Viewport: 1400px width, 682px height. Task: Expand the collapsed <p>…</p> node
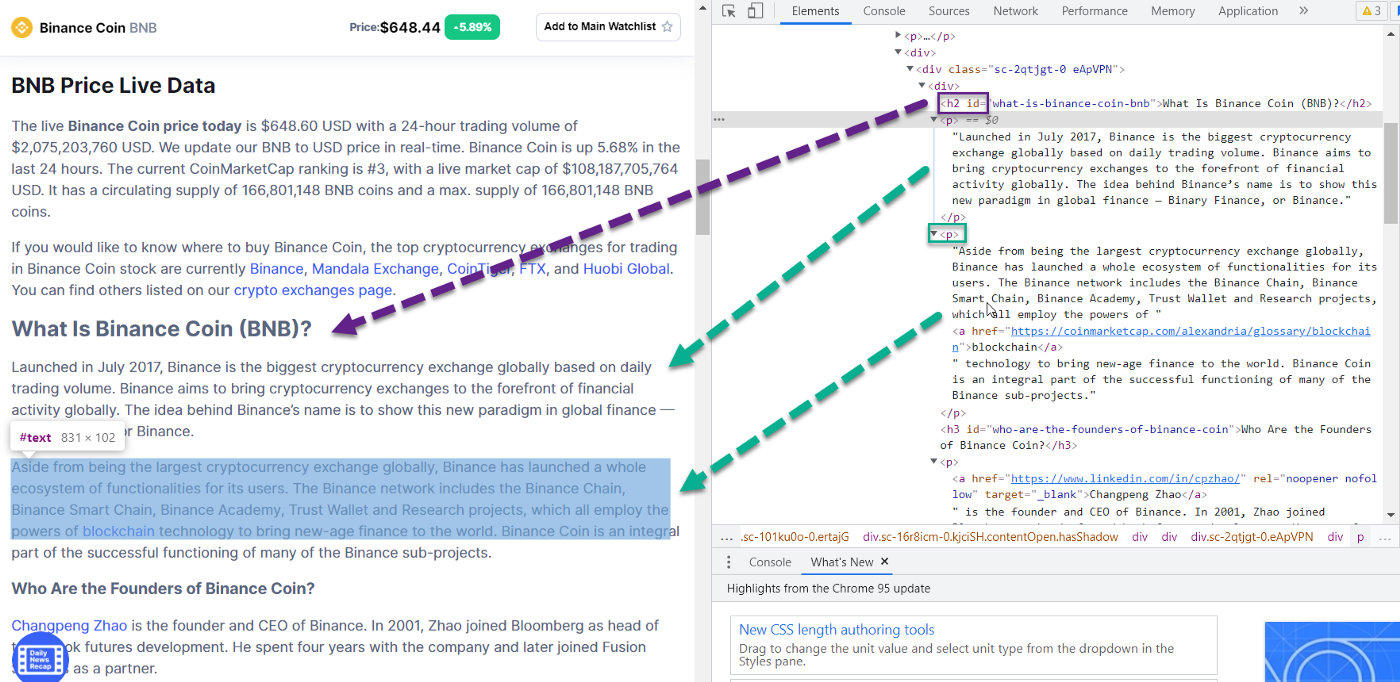898,36
